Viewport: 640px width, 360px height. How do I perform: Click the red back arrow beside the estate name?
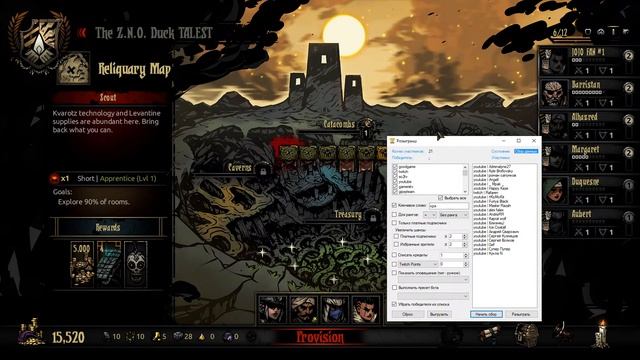83,33
